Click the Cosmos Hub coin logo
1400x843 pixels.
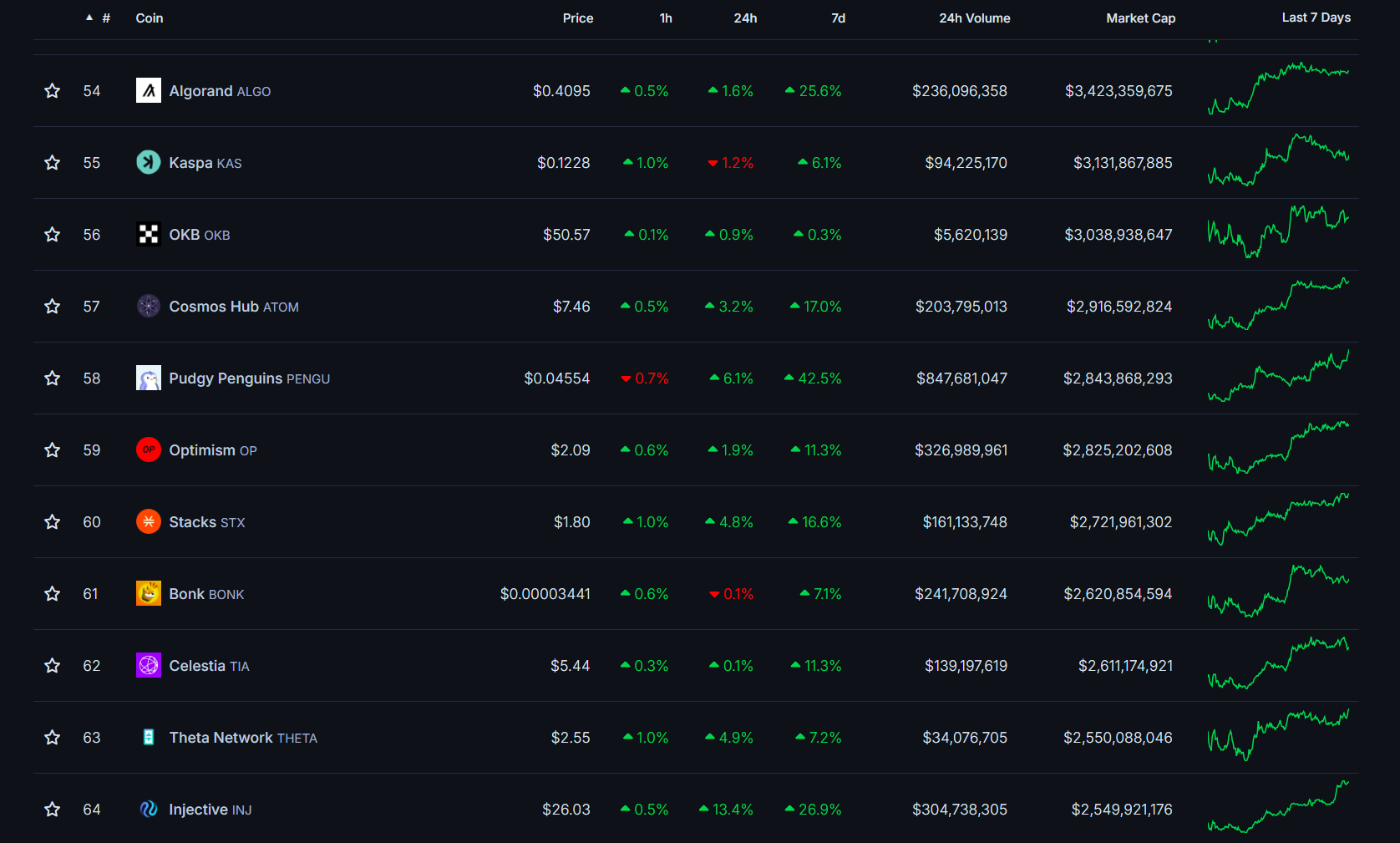coord(149,306)
